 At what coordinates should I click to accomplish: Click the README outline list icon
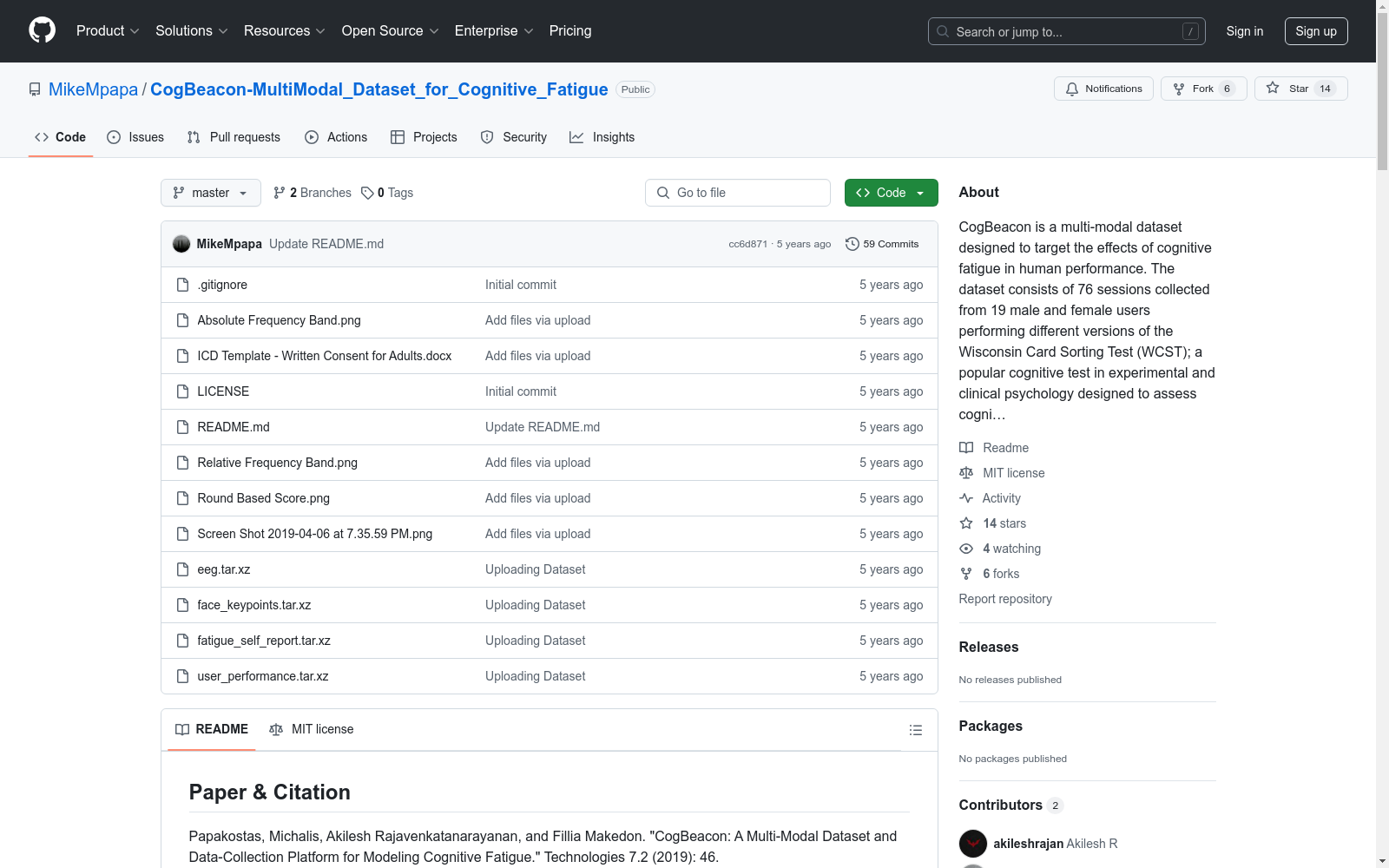click(915, 730)
